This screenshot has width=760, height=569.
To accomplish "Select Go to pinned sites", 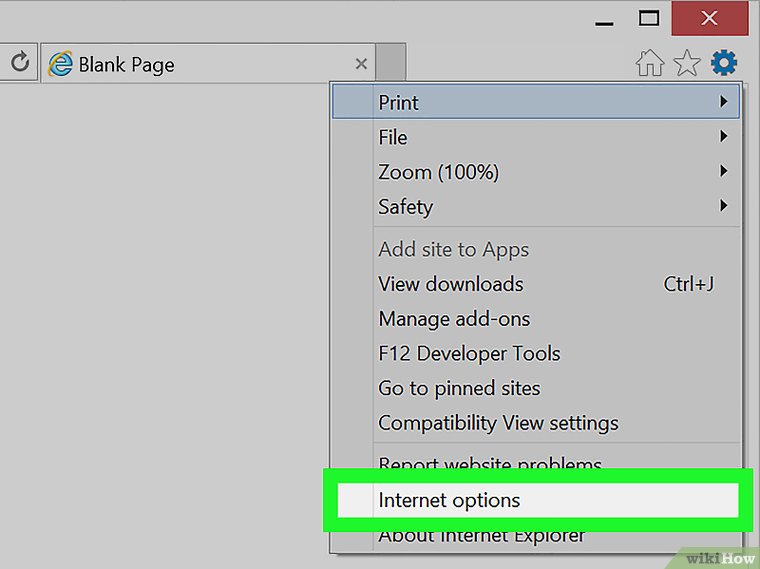I will click(x=459, y=388).
